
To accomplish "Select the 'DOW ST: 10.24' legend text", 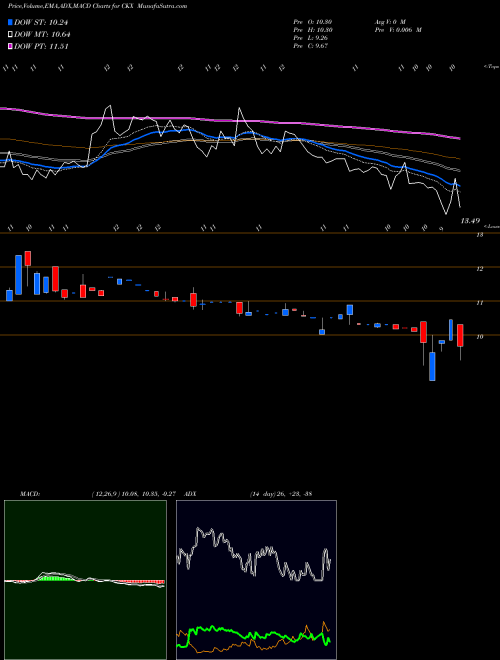I will (x=41, y=22).
